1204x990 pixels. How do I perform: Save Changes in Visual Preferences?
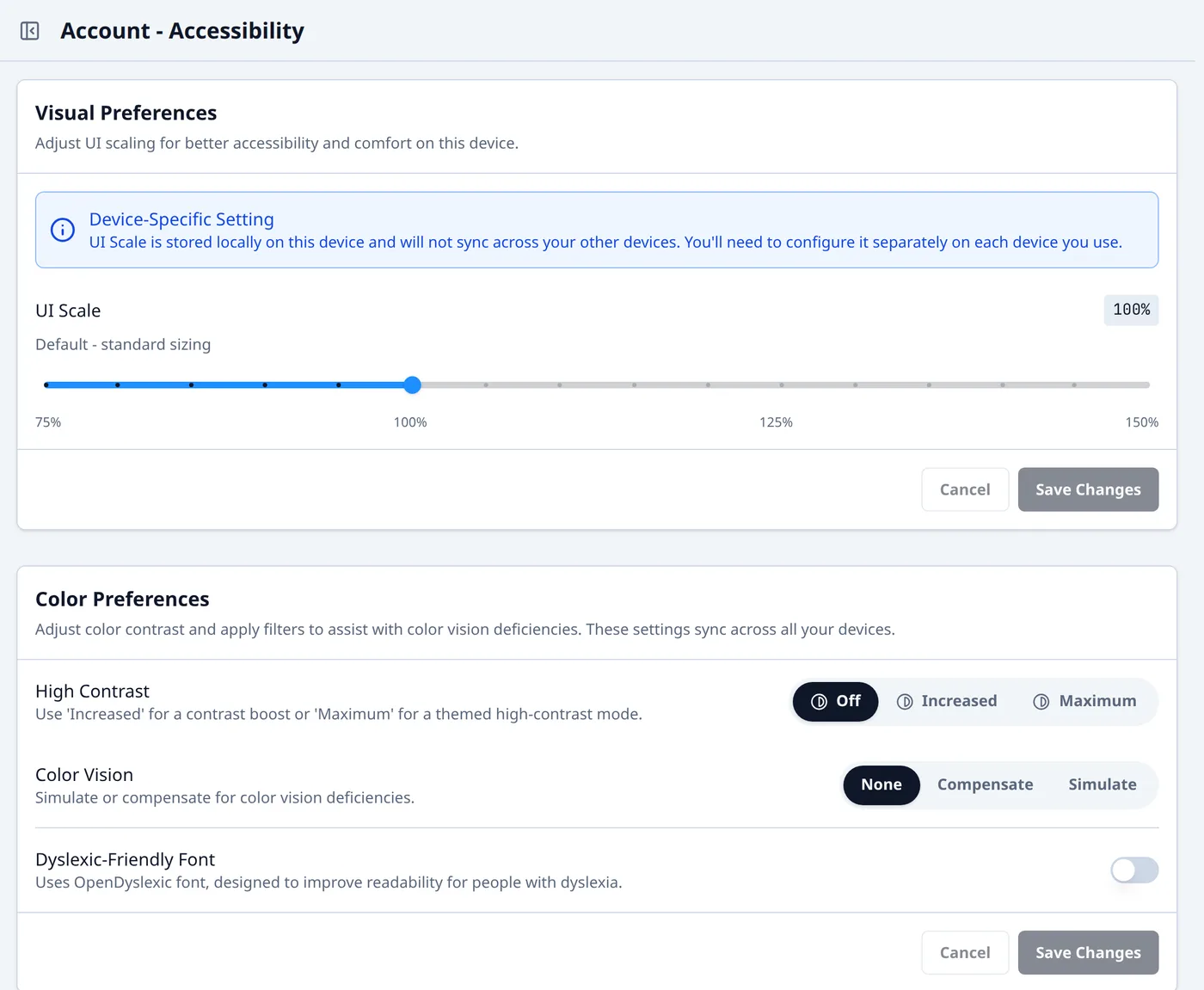click(1088, 489)
